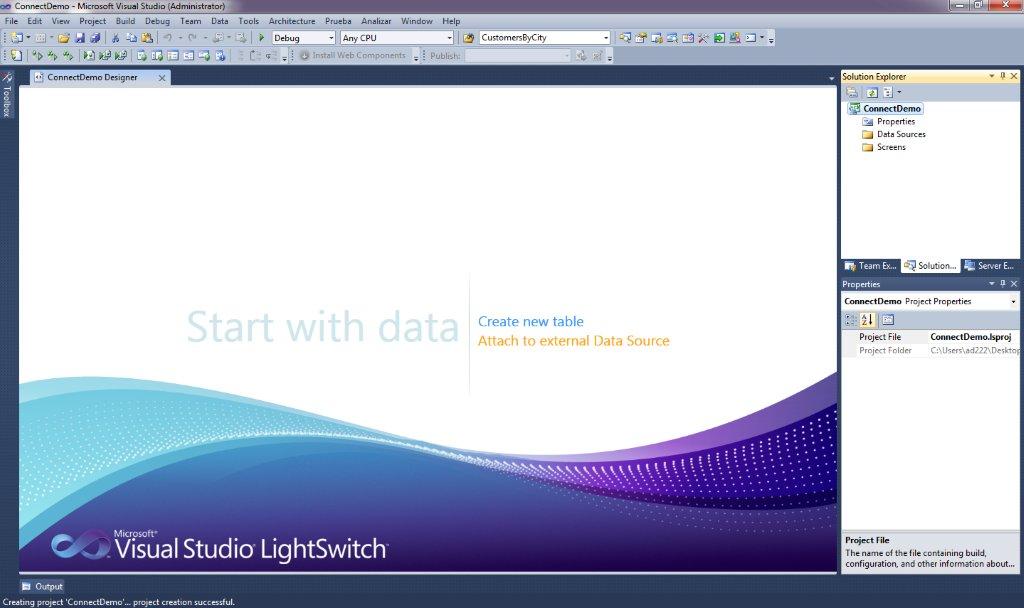Viewport: 1024px width, 608px height.
Task: Click the Save All toolbar icon
Action: tap(95, 38)
